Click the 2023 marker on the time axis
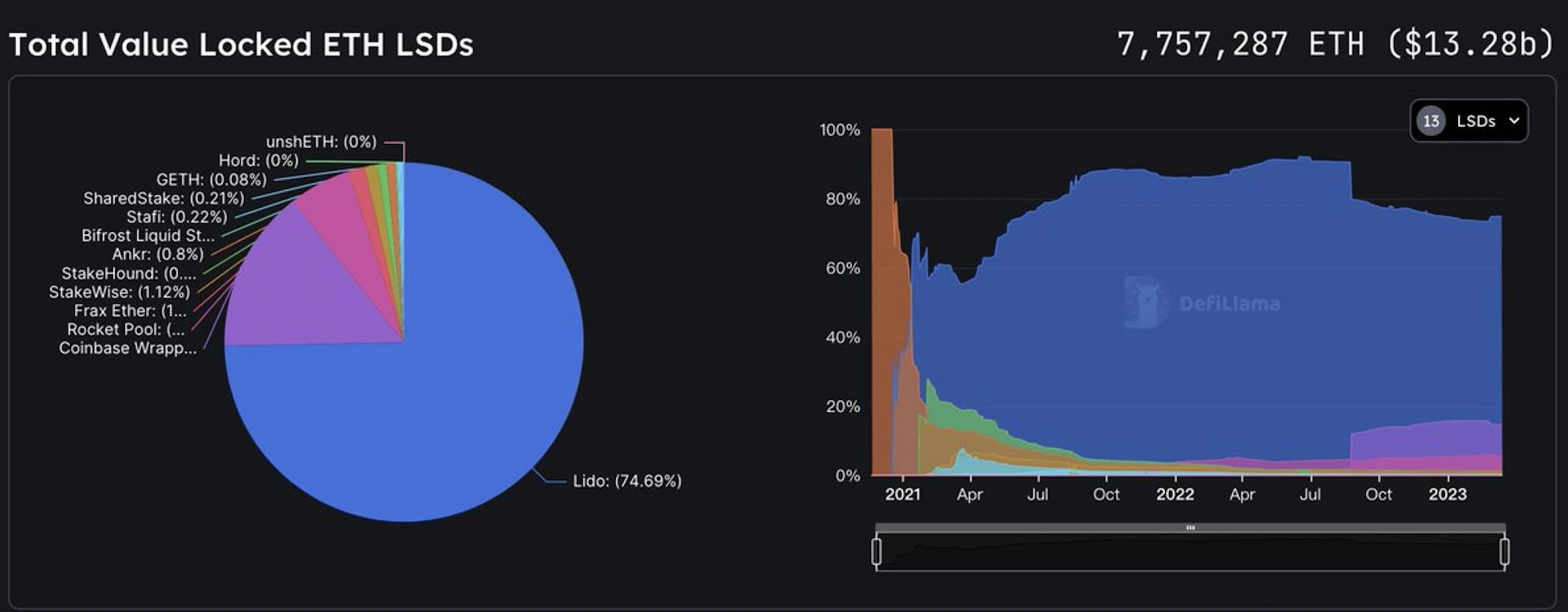 click(x=1447, y=494)
